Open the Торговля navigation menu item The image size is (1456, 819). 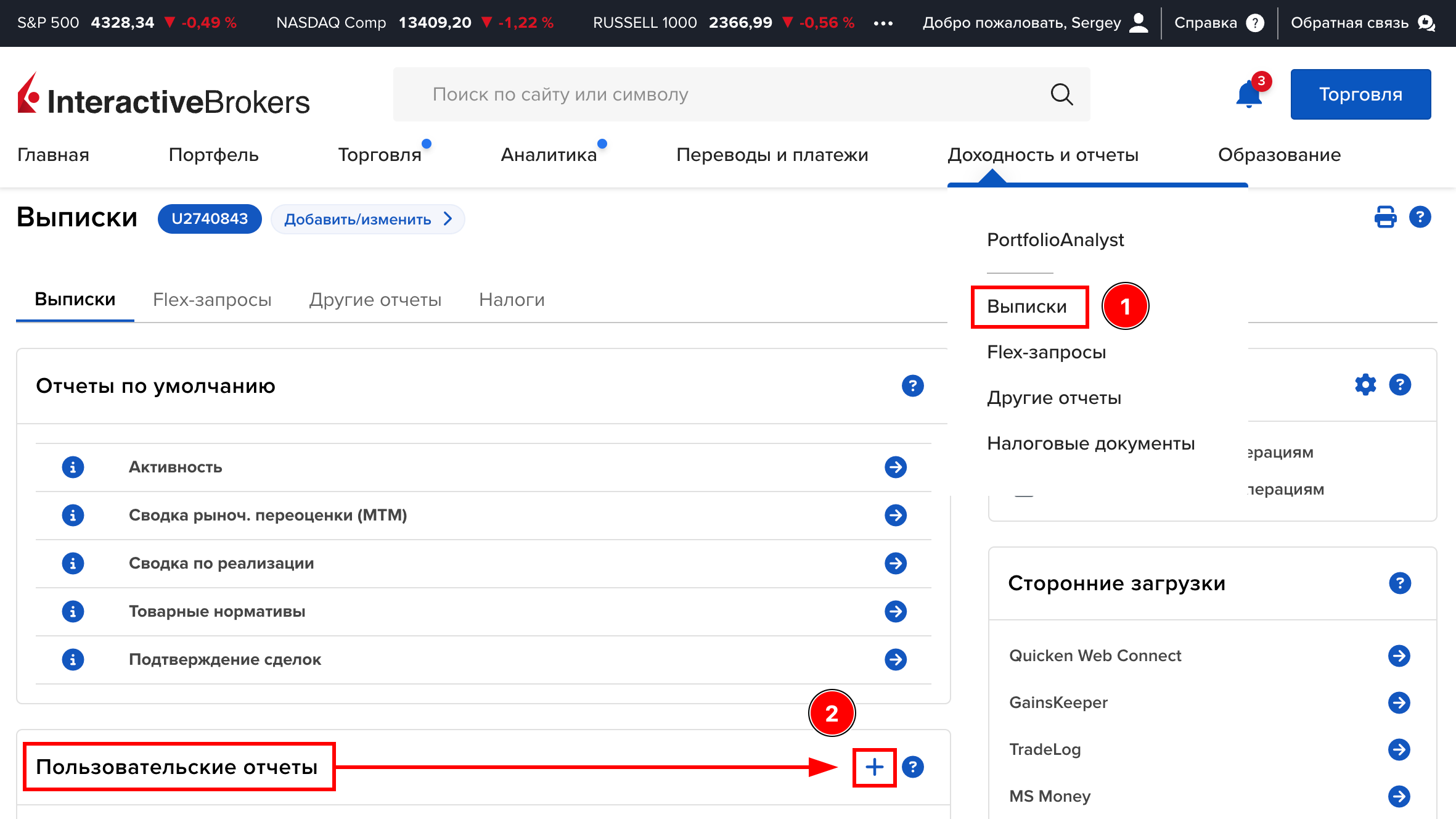(x=380, y=155)
